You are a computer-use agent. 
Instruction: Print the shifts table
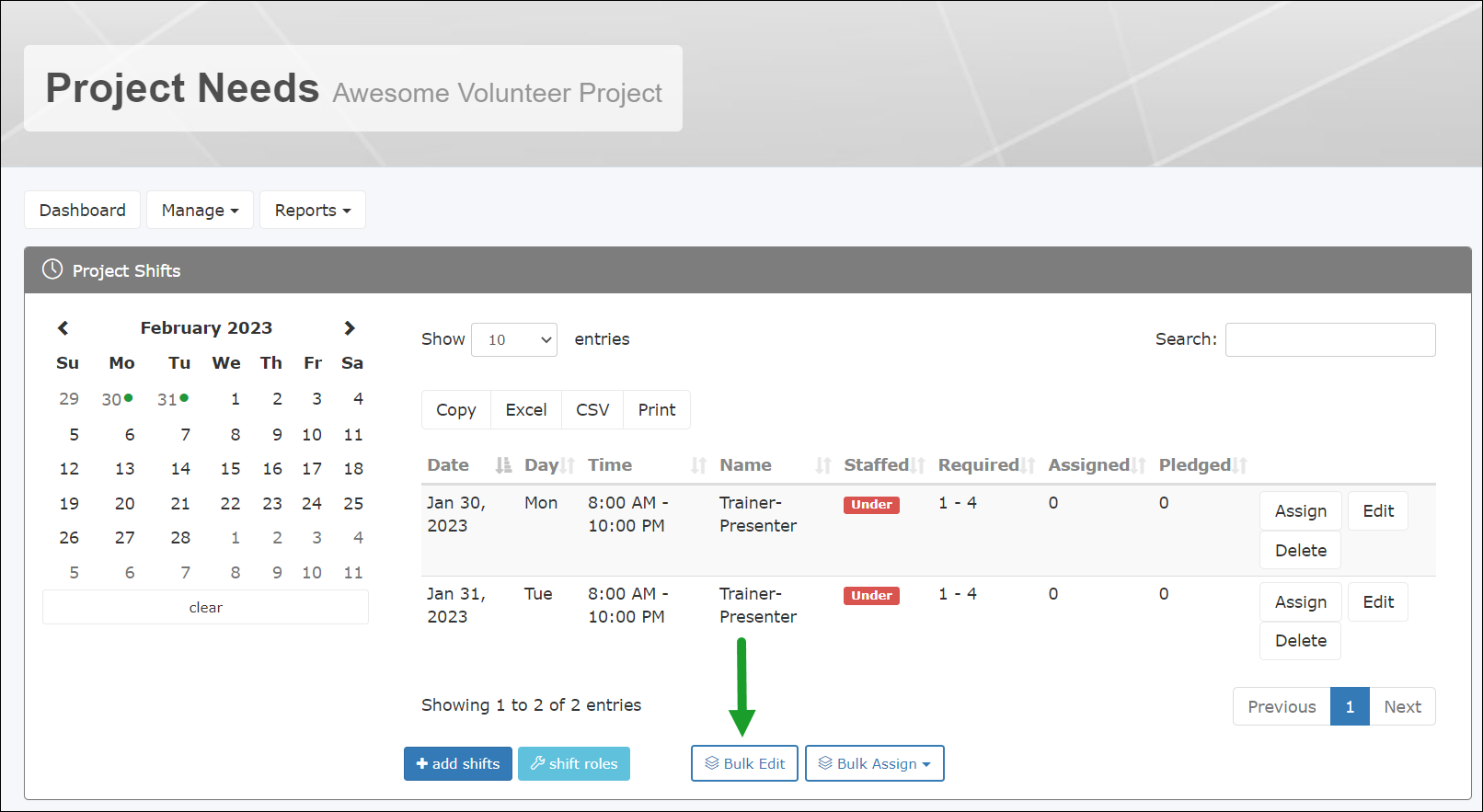(657, 410)
